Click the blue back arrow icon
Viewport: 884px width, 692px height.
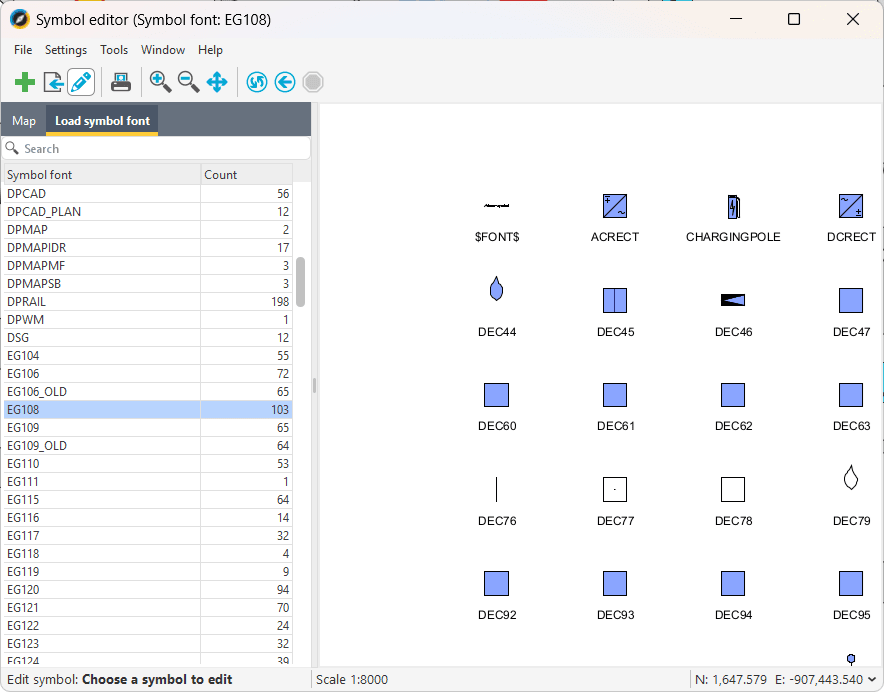tap(285, 82)
